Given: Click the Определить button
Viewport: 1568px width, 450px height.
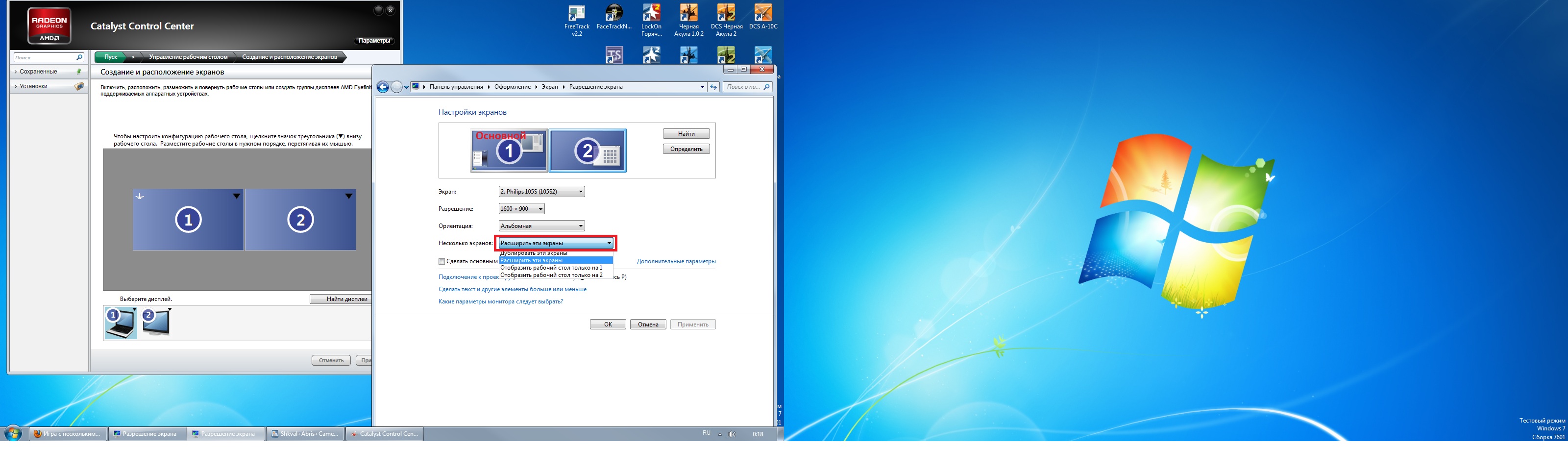Looking at the screenshot, I should click(686, 149).
